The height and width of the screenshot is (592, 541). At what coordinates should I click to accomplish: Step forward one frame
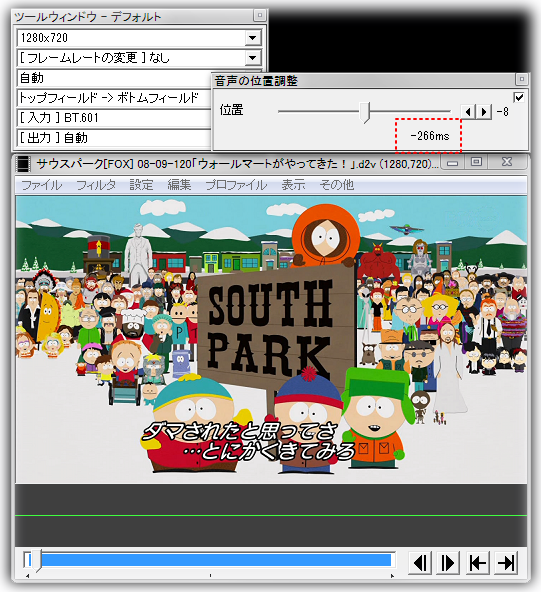click(x=448, y=563)
